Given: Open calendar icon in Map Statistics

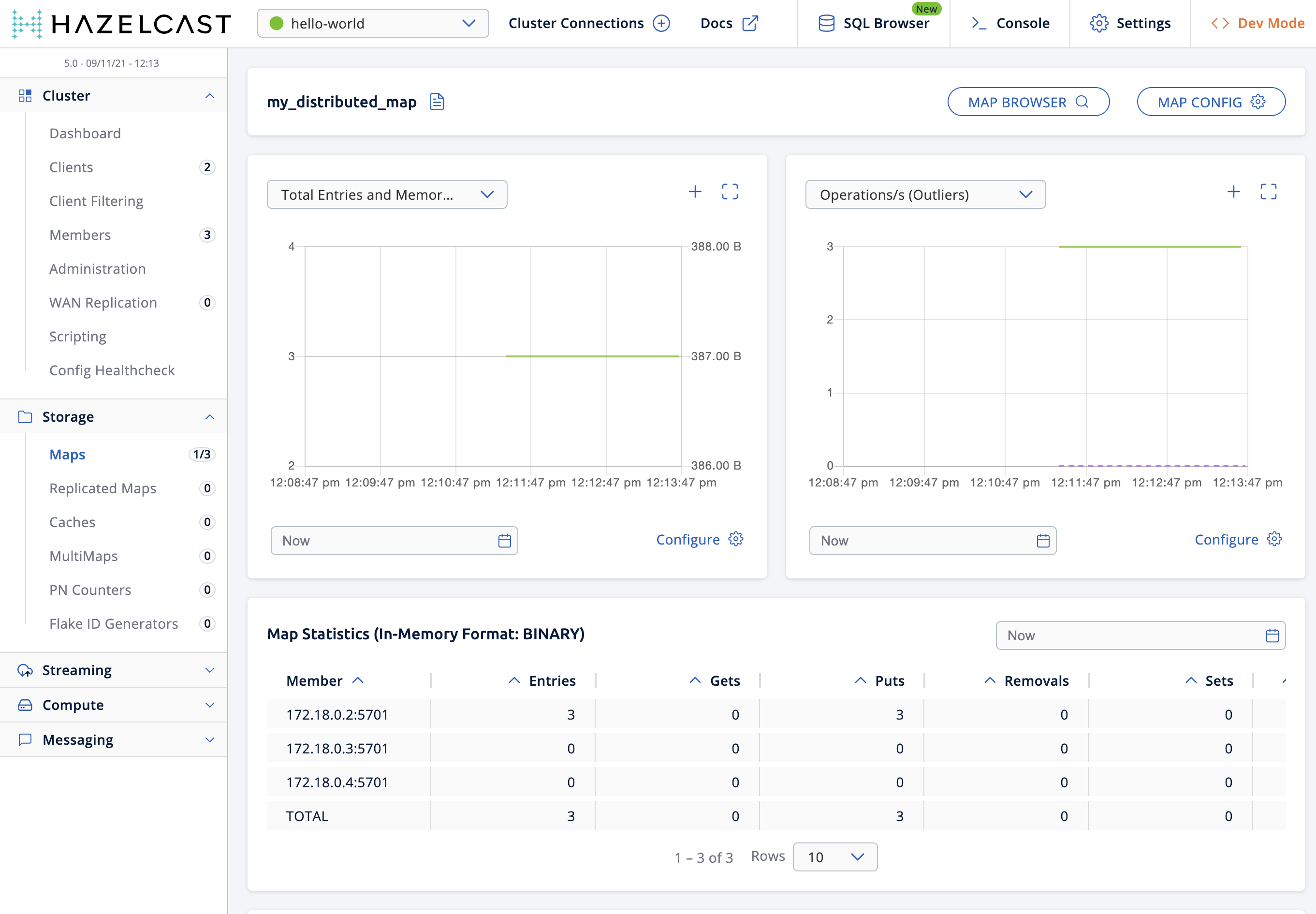Looking at the screenshot, I should coord(1272,635).
